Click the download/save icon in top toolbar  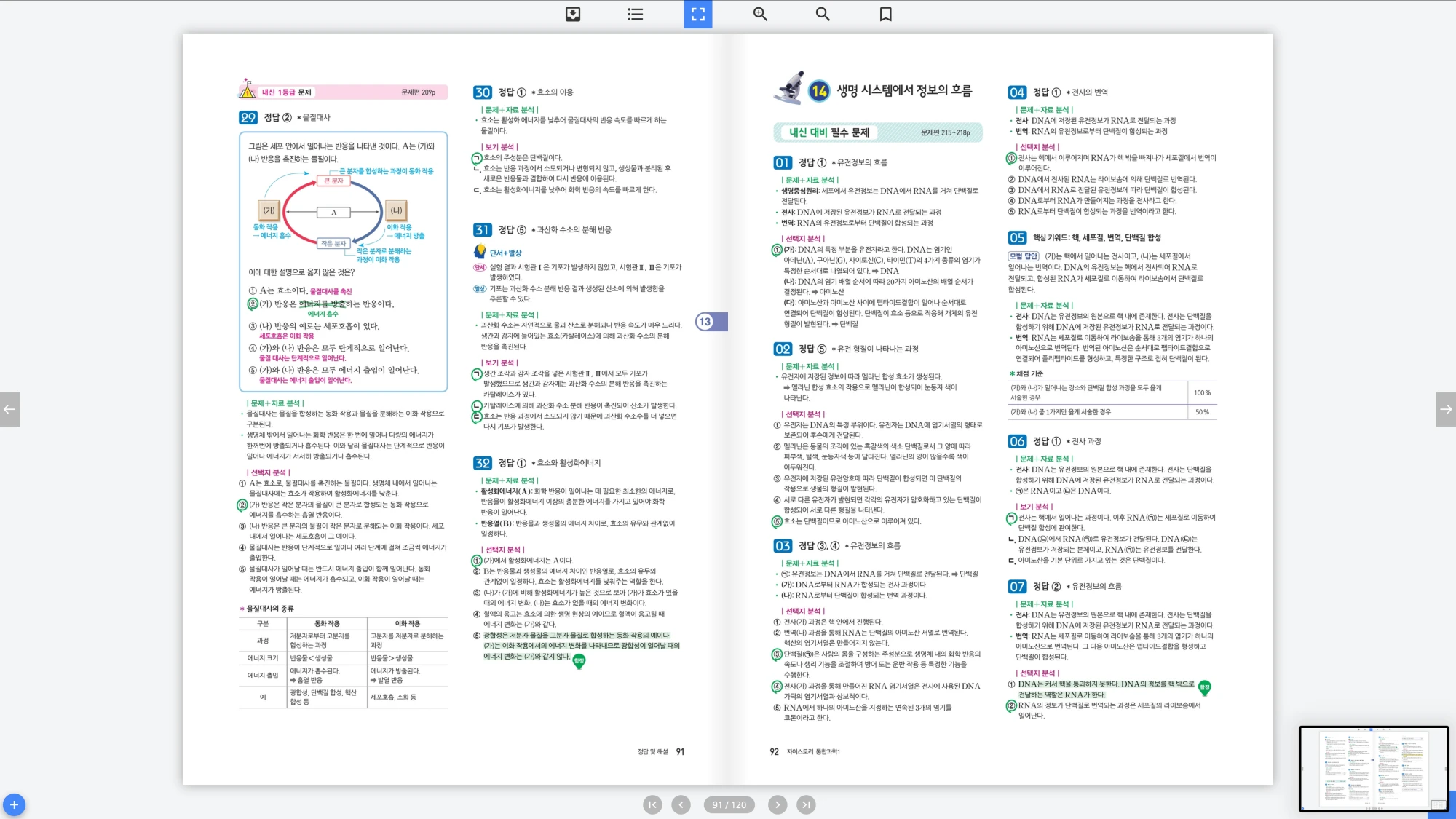(573, 14)
